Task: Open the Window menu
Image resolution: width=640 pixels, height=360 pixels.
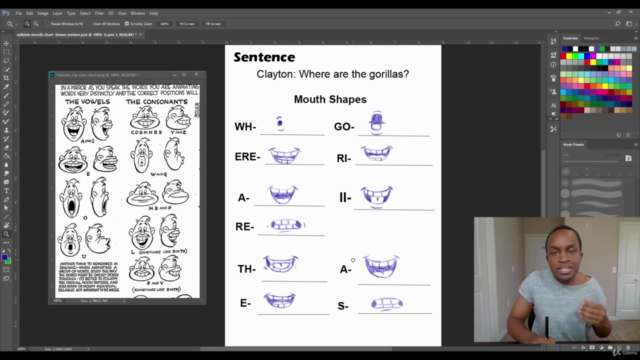Action: pos(138,13)
